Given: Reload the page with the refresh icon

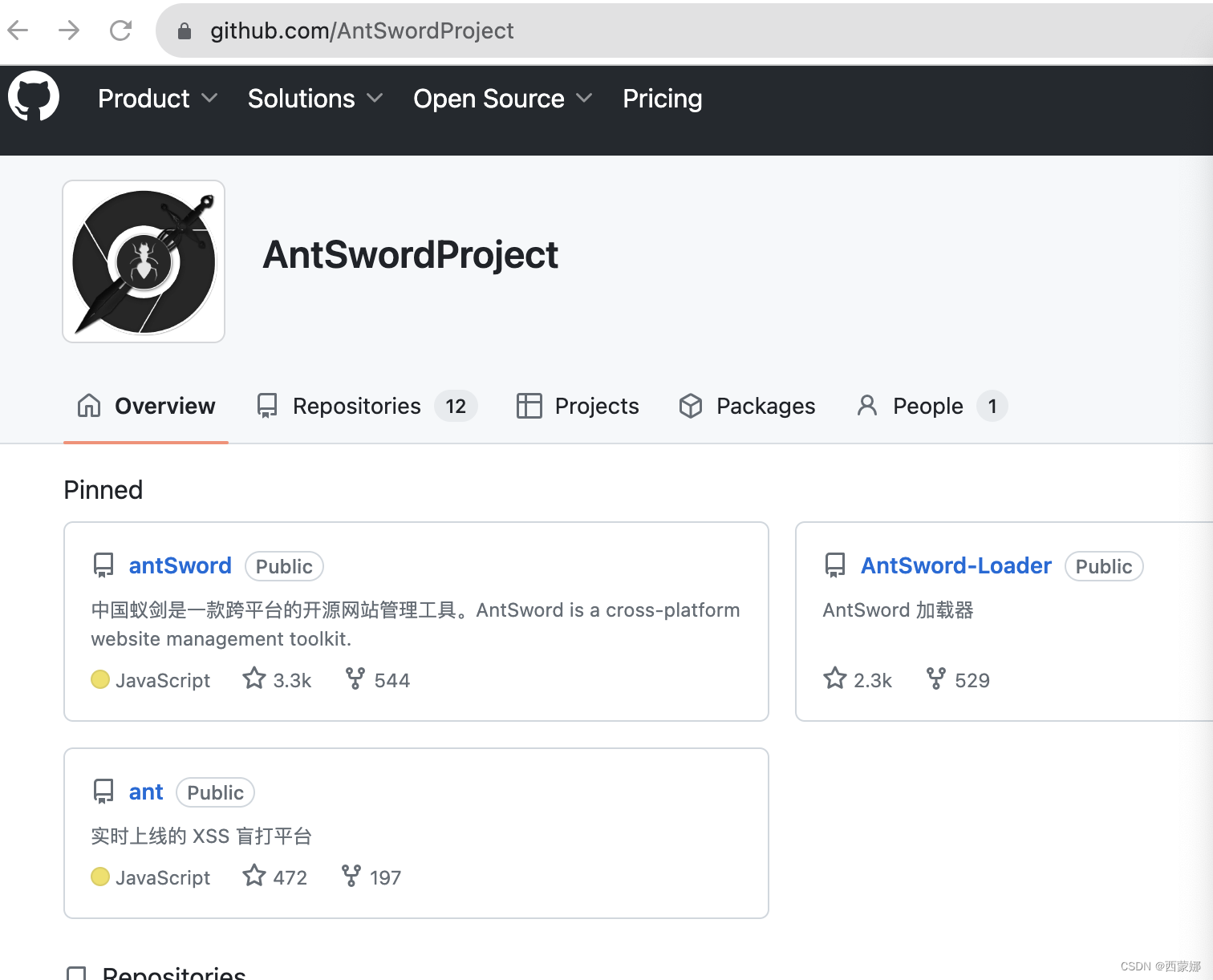Looking at the screenshot, I should pos(120,30).
